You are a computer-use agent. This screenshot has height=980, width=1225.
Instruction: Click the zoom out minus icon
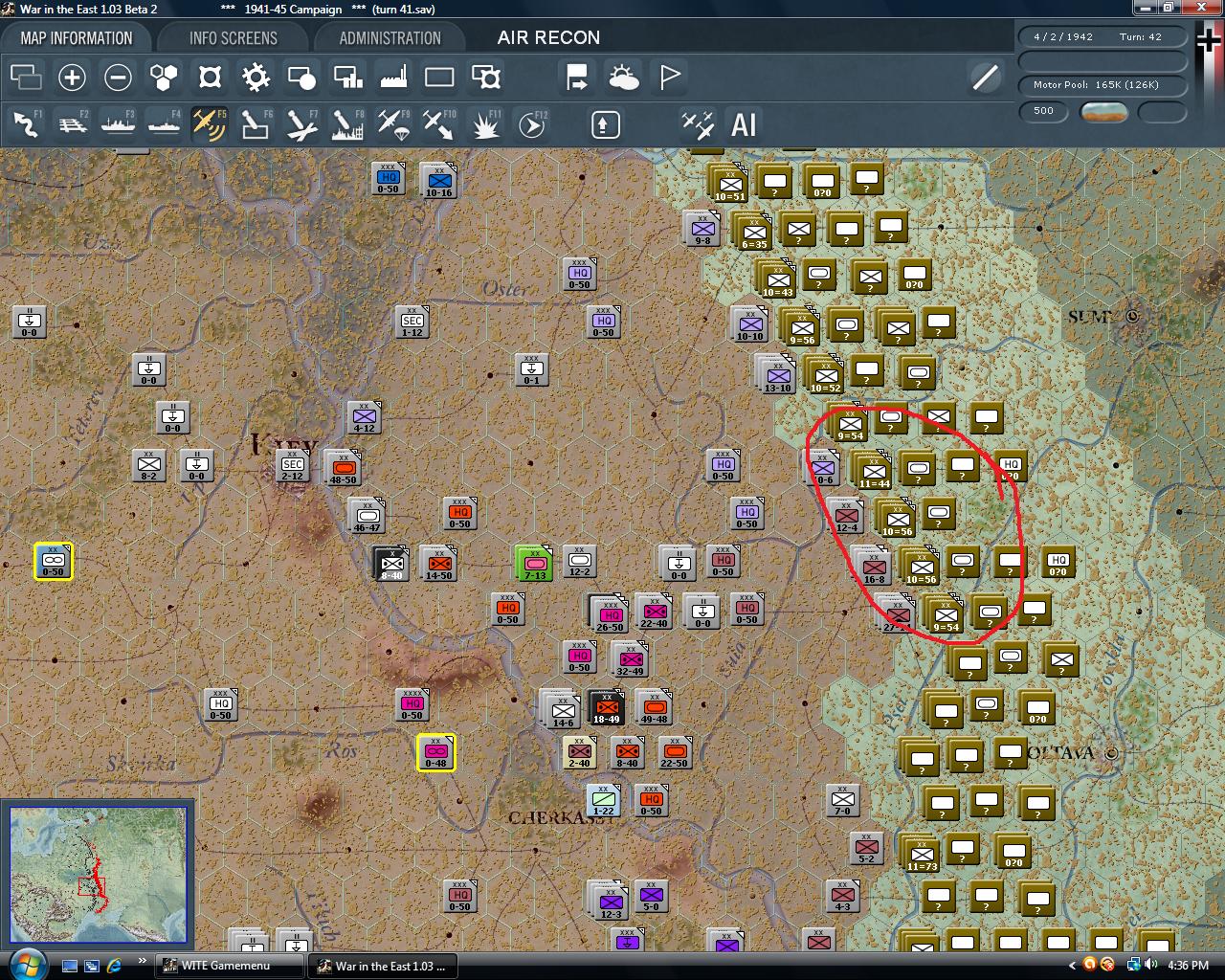(118, 78)
